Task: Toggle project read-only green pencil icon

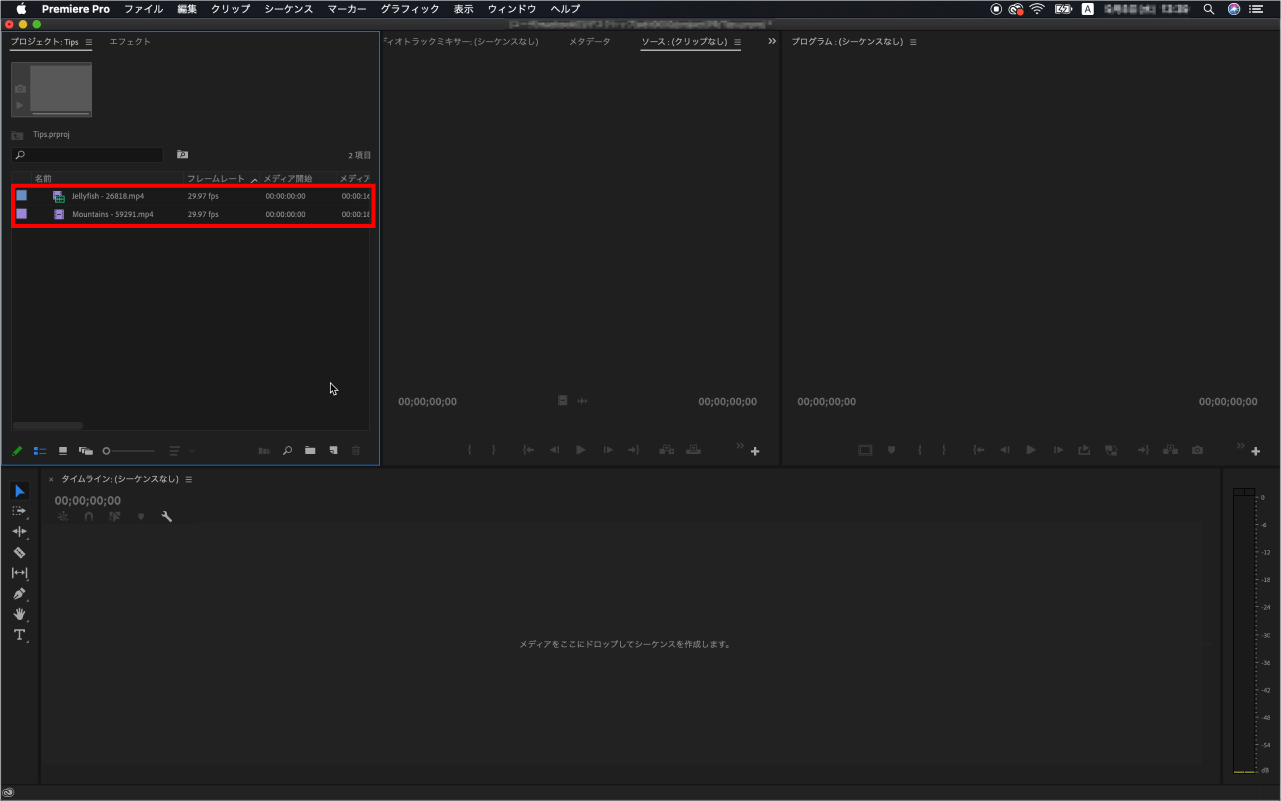Action: tap(17, 451)
